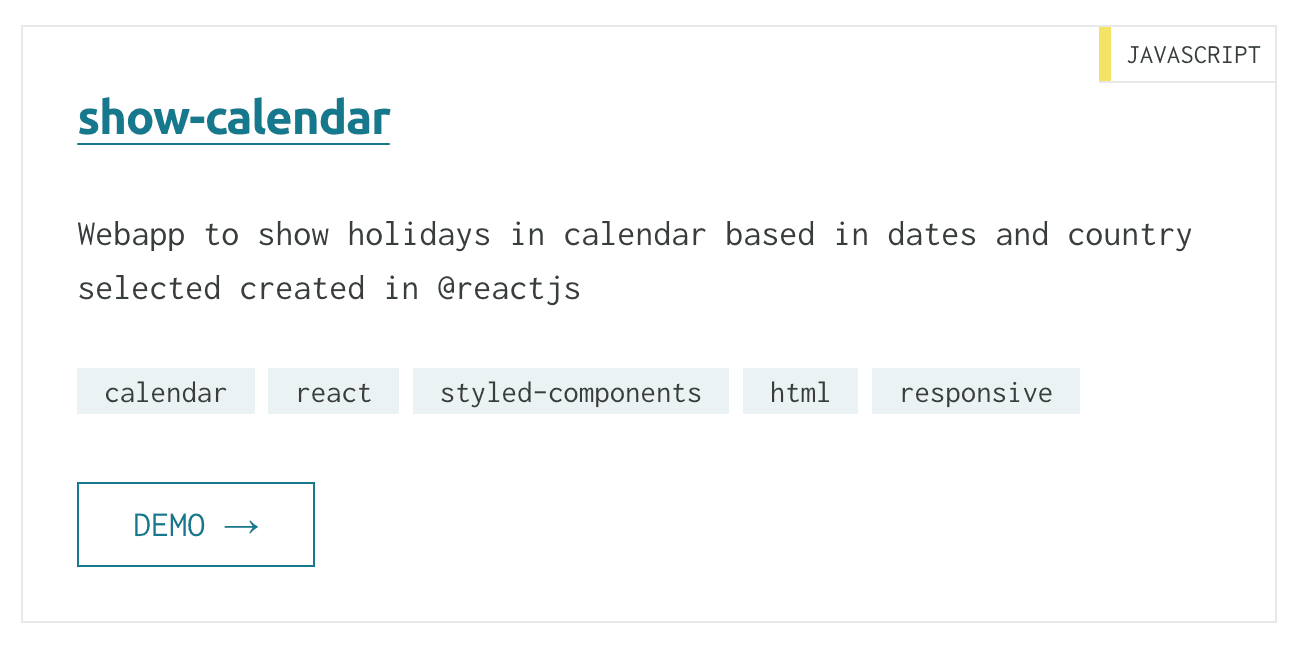1302x646 pixels.
Task: Select the JAVASCRIPT language label
Action: (1193, 55)
